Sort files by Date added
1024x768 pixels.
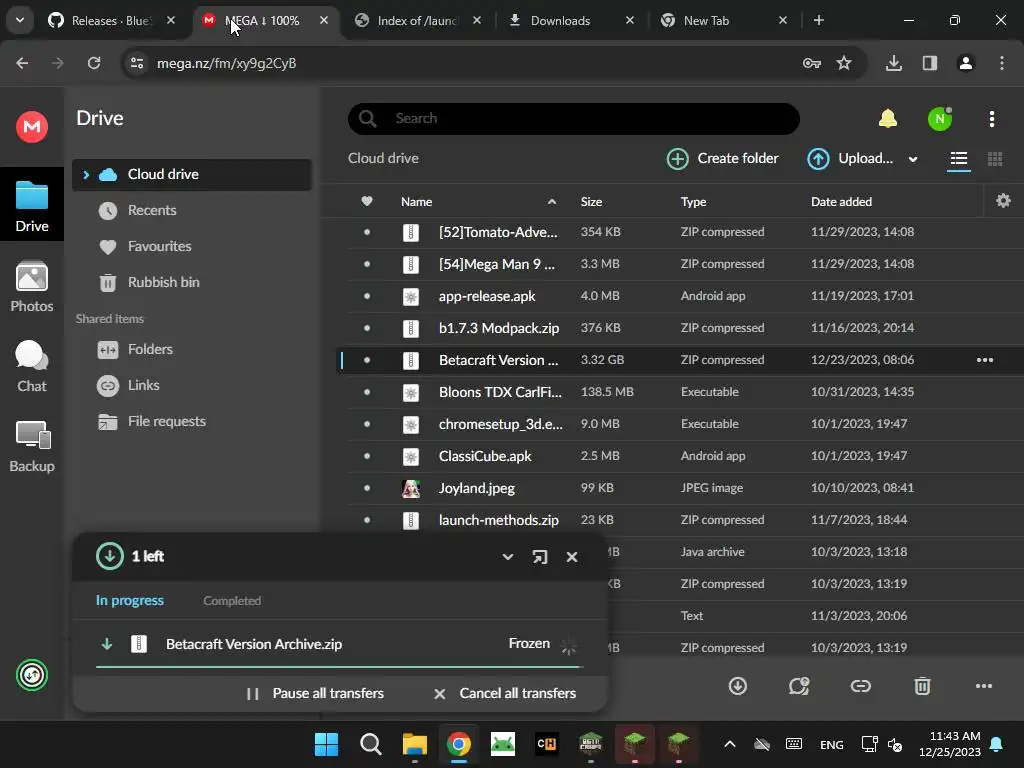[x=841, y=202]
